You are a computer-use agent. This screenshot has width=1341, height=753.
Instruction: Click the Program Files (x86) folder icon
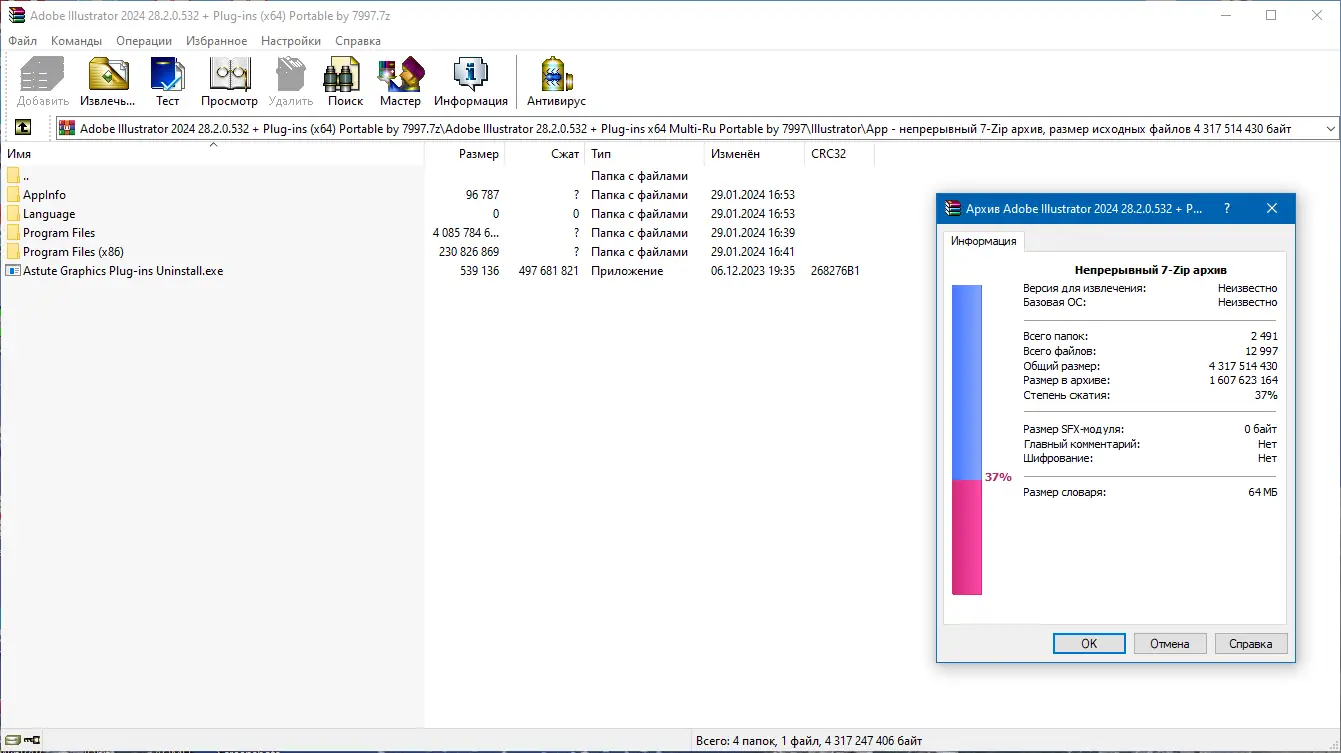pyautogui.click(x=13, y=252)
